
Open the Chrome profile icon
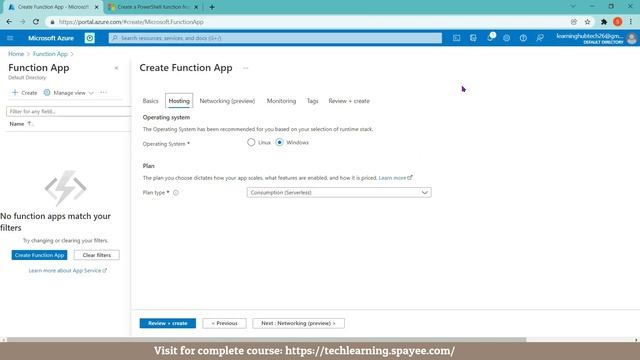618,22
